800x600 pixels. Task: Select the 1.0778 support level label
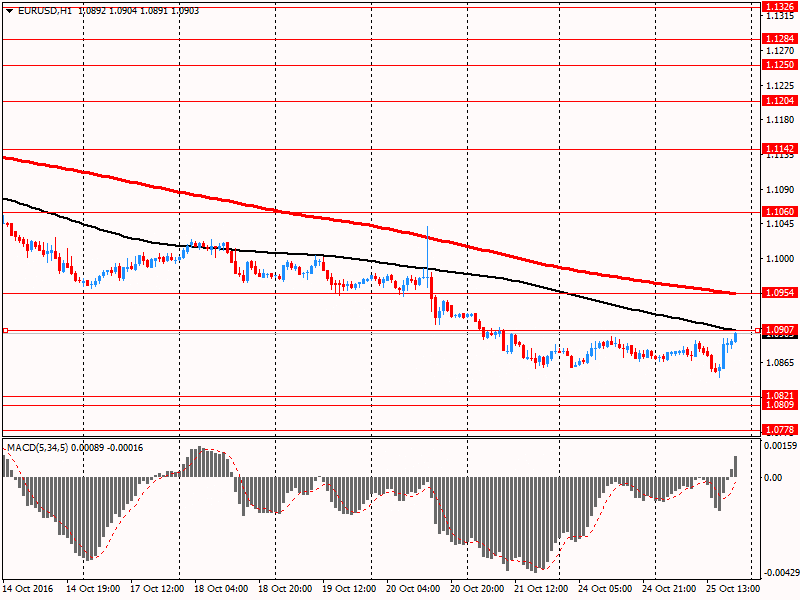coord(780,430)
